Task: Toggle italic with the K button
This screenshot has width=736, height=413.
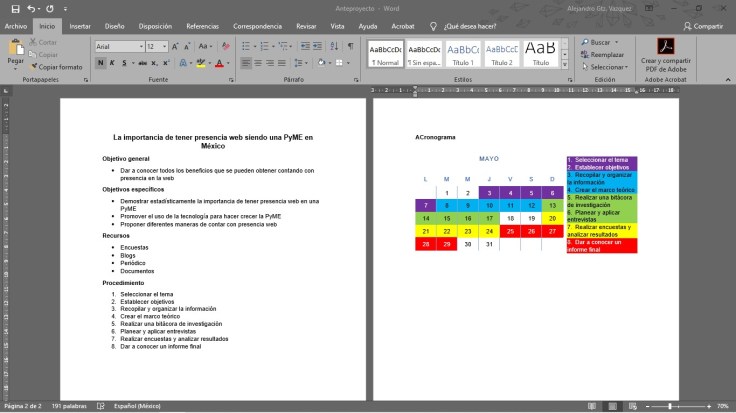Action: pyautogui.click(x=112, y=63)
